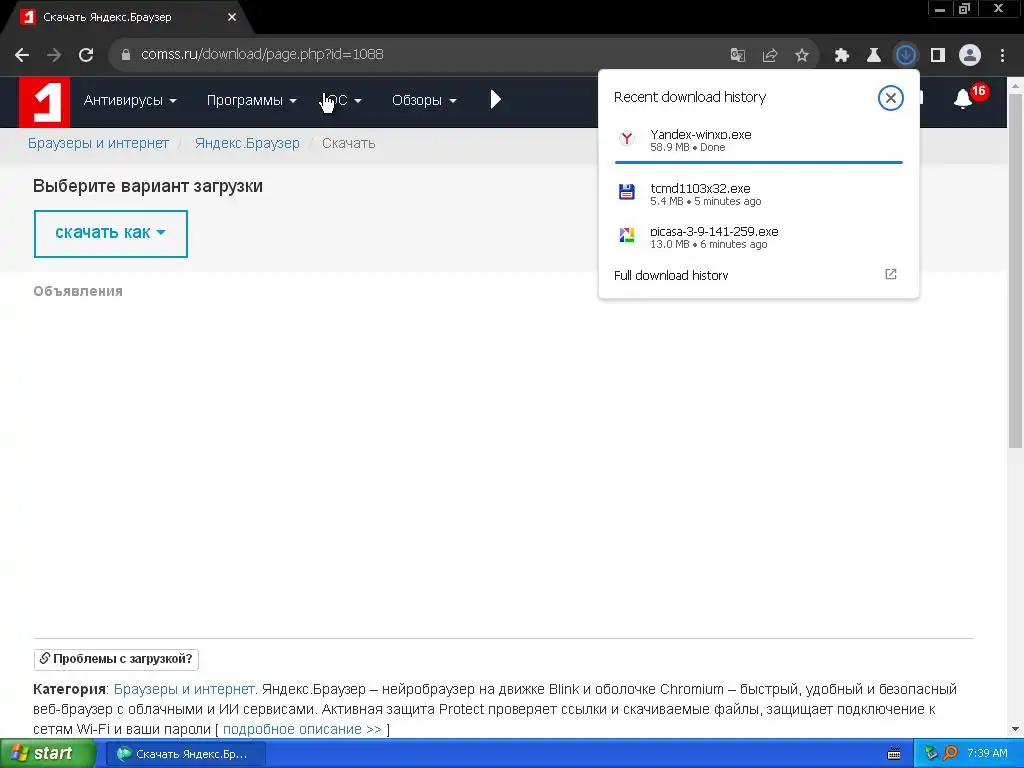Open the profile avatar menu
The width and height of the screenshot is (1024, 768).
970,55
